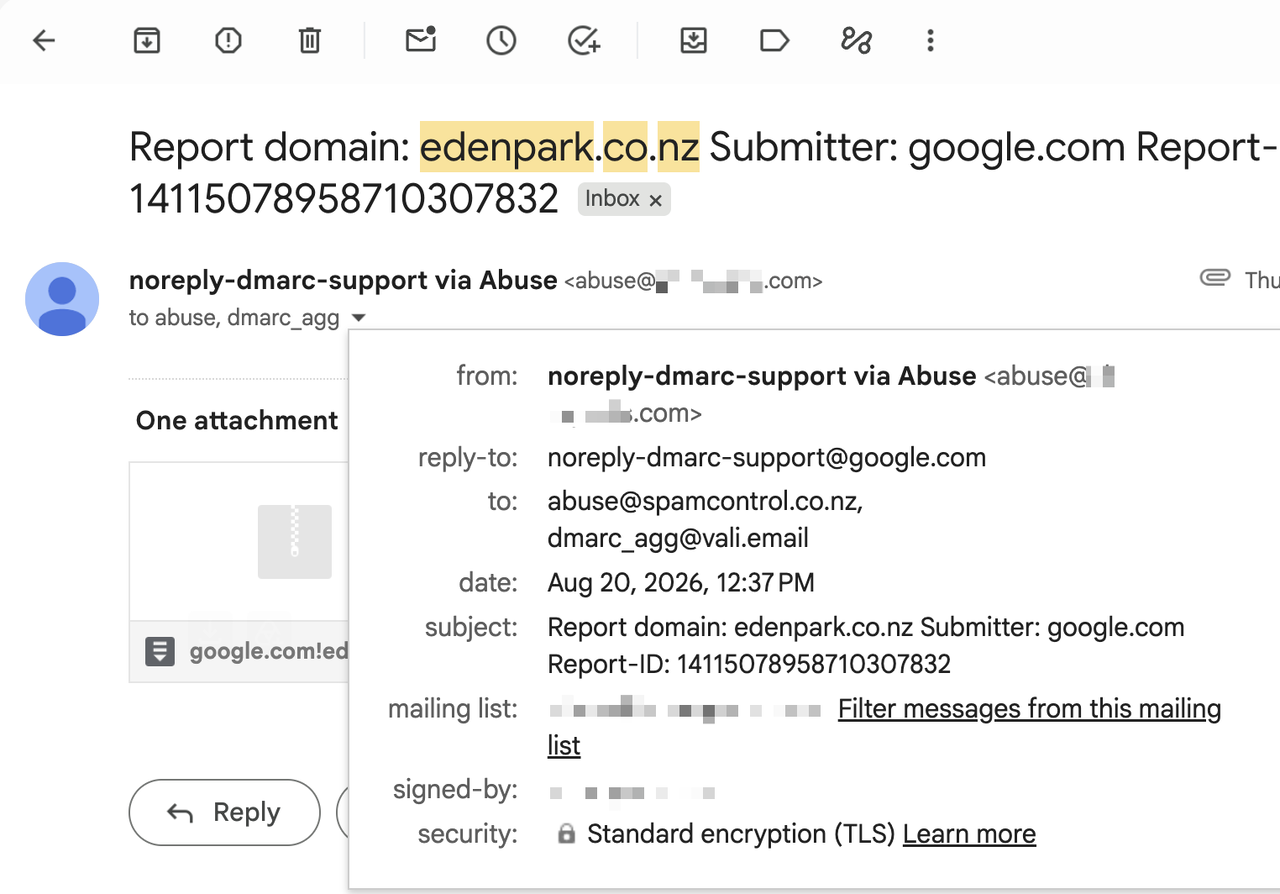Click the 'One attachment' heading
Viewport: 1280px width, 894px height.
[x=237, y=420]
